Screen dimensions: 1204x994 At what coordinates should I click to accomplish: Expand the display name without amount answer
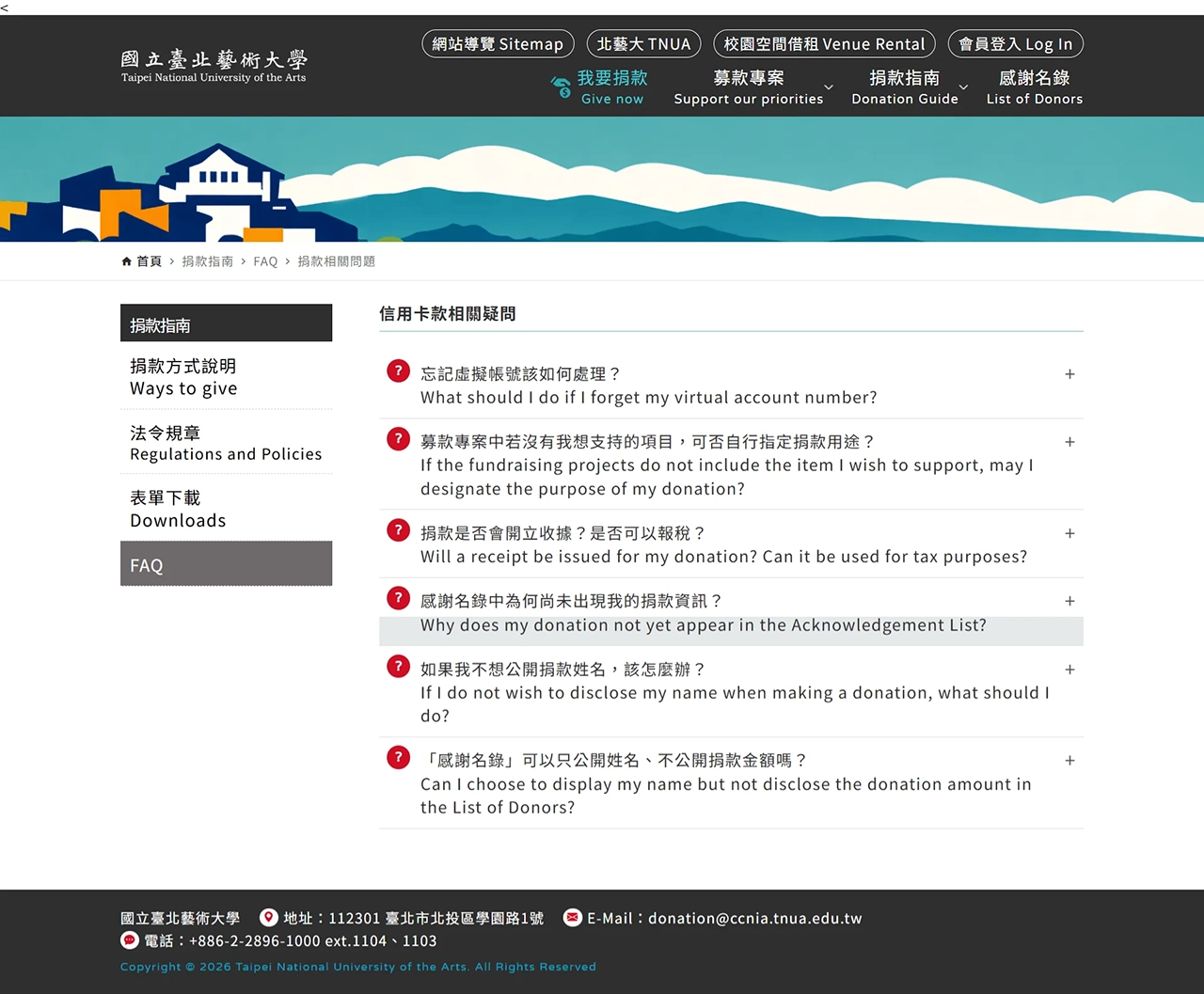coord(1069,761)
